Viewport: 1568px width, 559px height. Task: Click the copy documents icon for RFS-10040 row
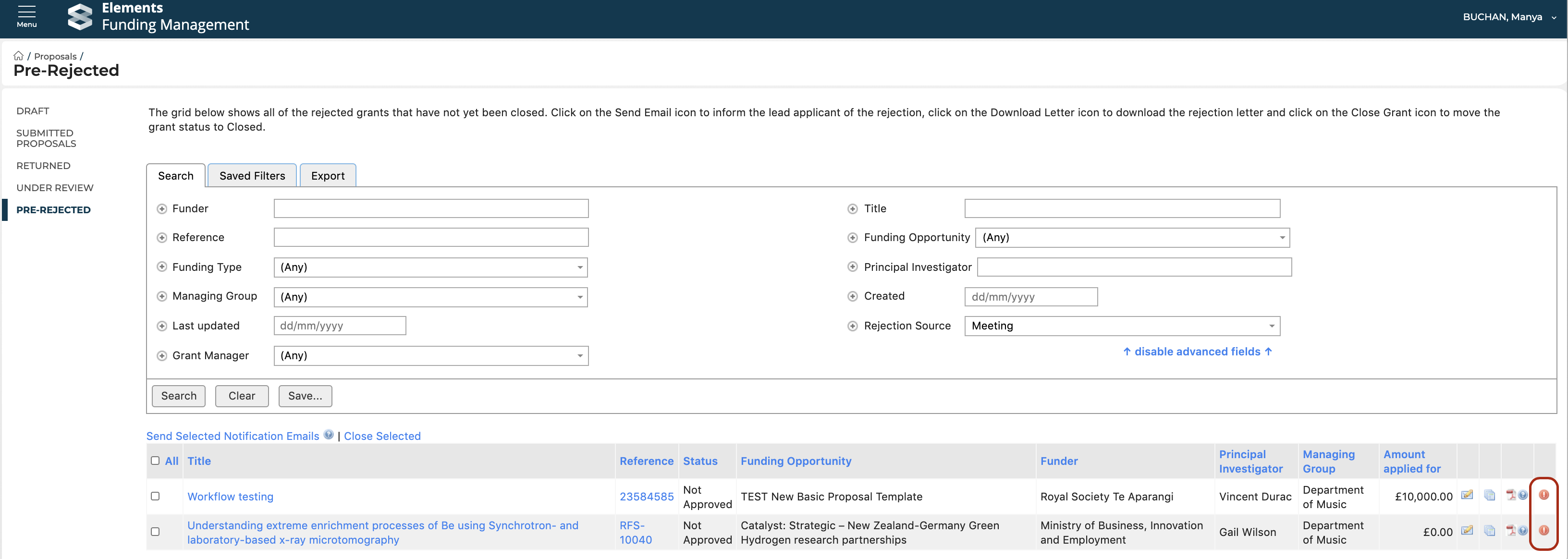coord(1490,531)
